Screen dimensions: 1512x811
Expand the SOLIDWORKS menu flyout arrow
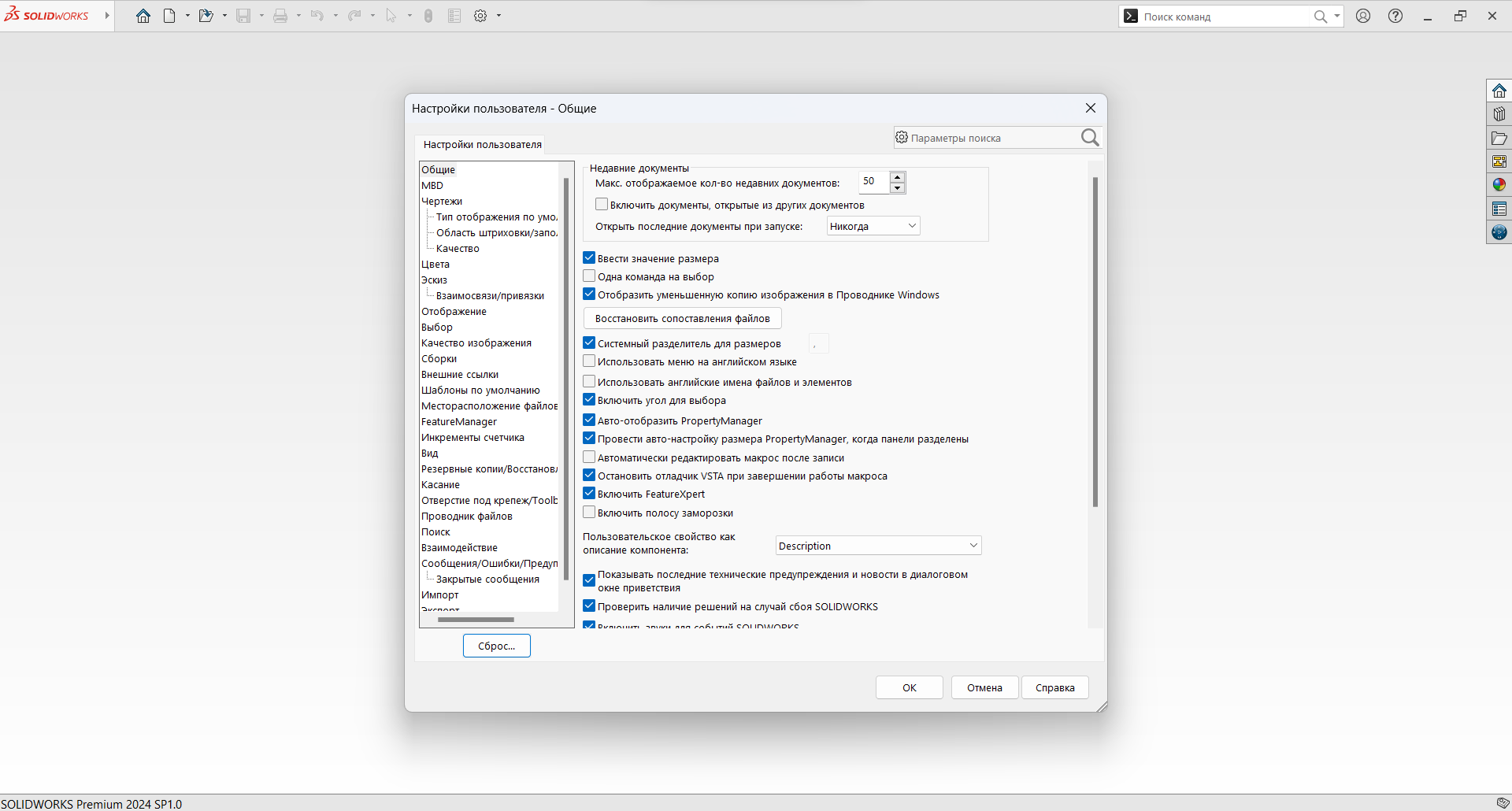coord(107,16)
